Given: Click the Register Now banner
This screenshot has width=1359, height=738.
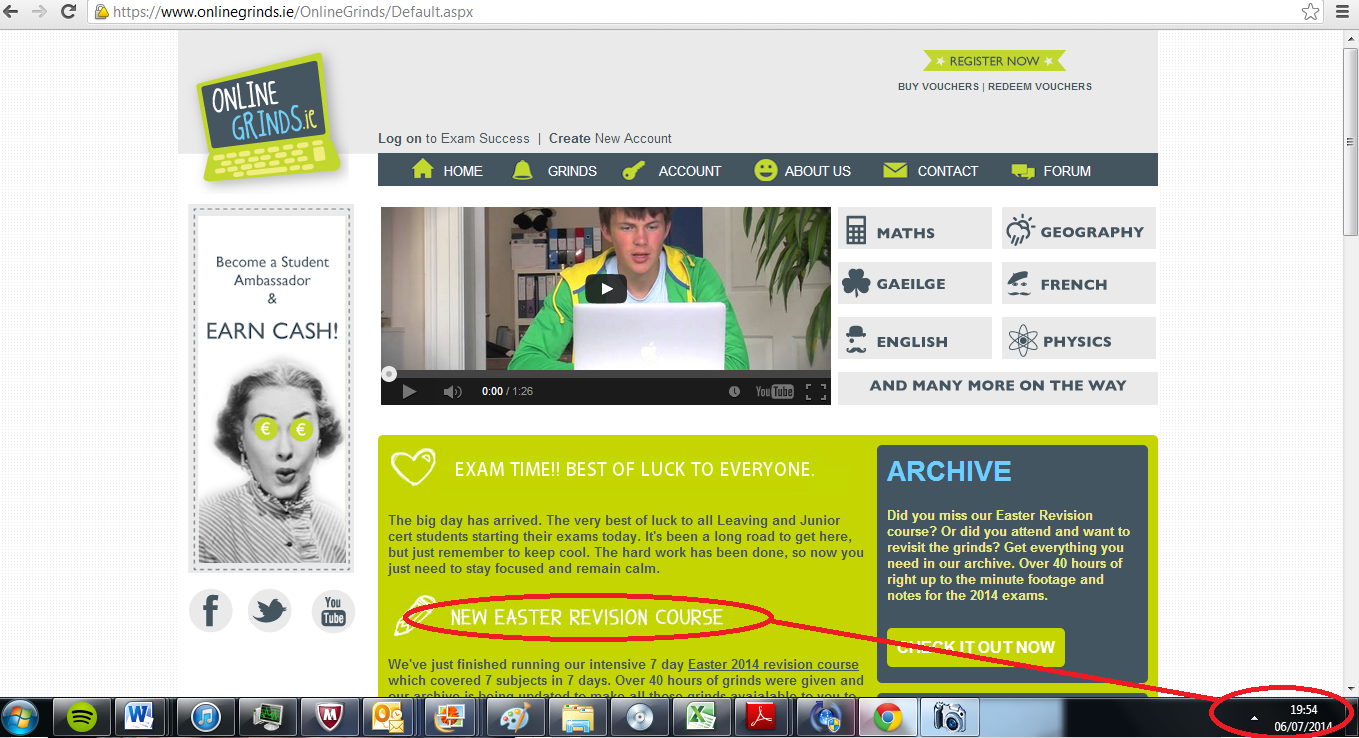Looking at the screenshot, I should point(994,61).
